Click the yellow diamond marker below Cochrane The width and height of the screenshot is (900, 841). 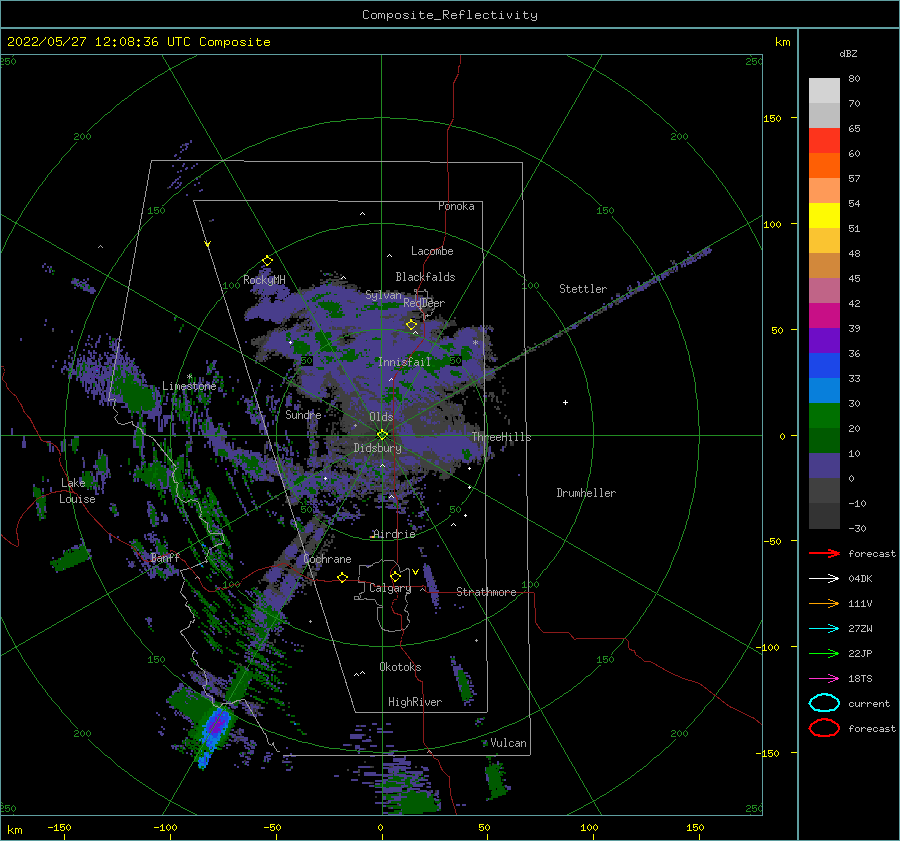click(x=343, y=577)
